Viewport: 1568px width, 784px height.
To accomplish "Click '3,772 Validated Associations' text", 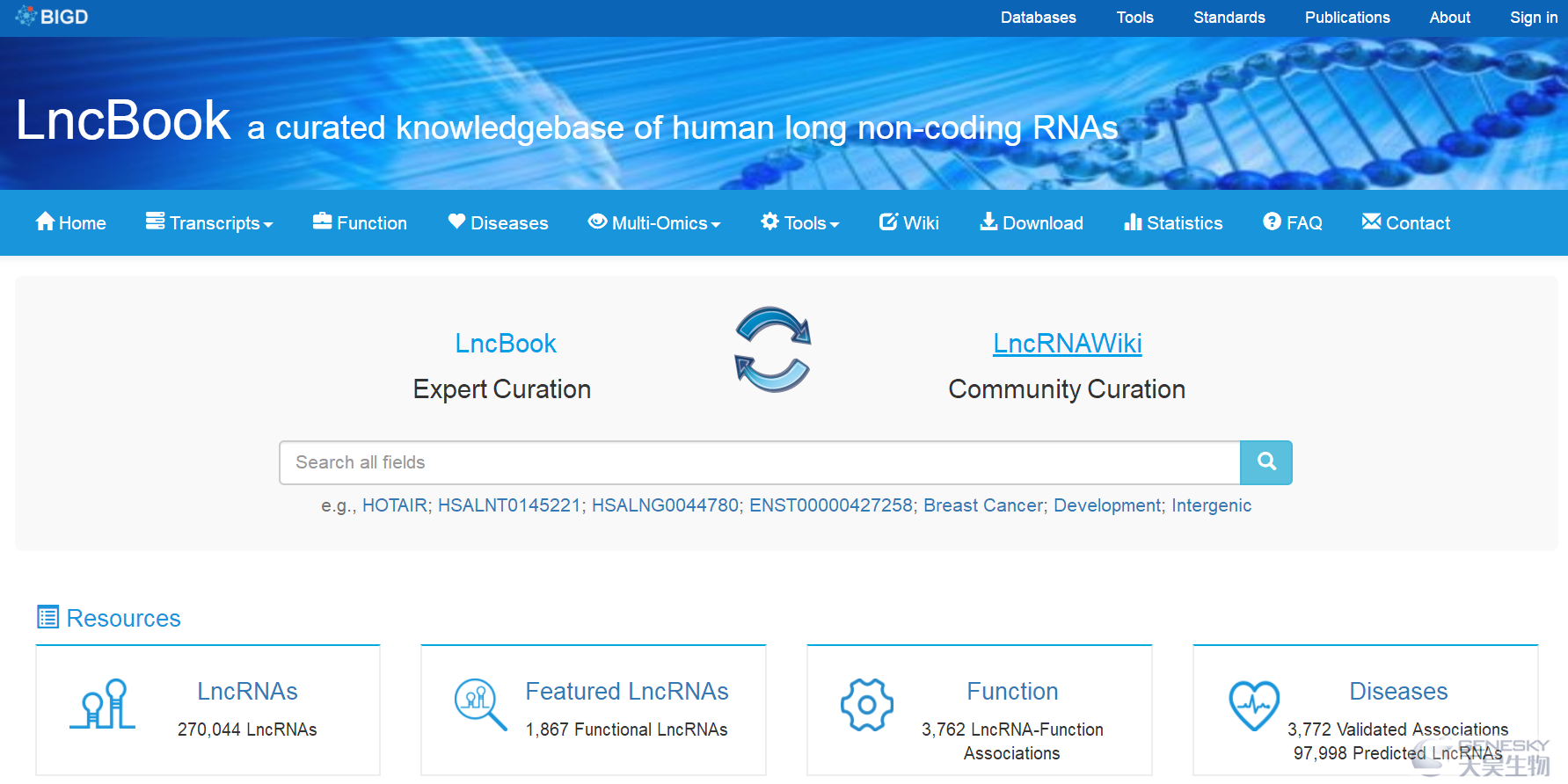I will 1398,730.
